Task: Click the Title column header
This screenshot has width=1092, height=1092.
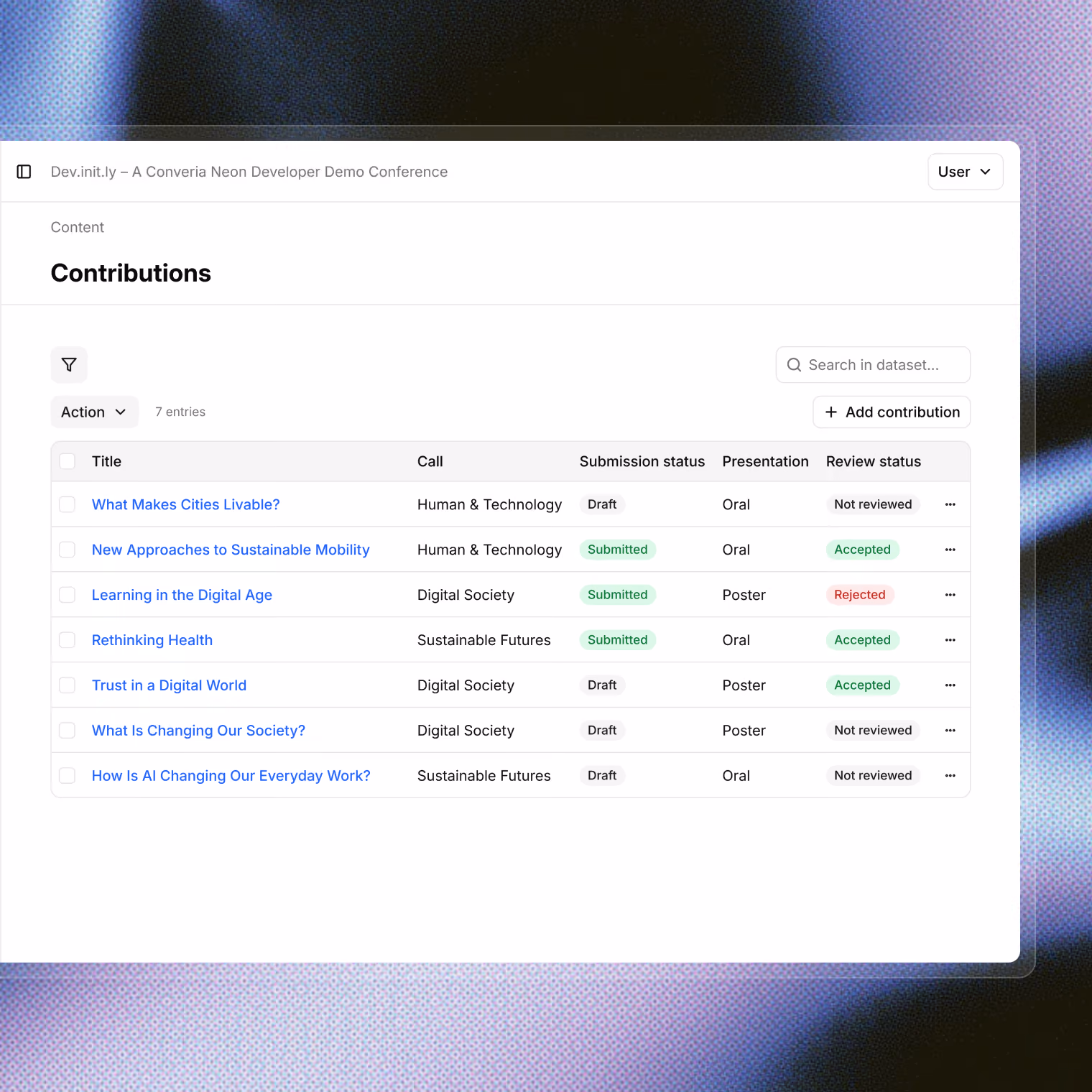Action: (x=106, y=461)
